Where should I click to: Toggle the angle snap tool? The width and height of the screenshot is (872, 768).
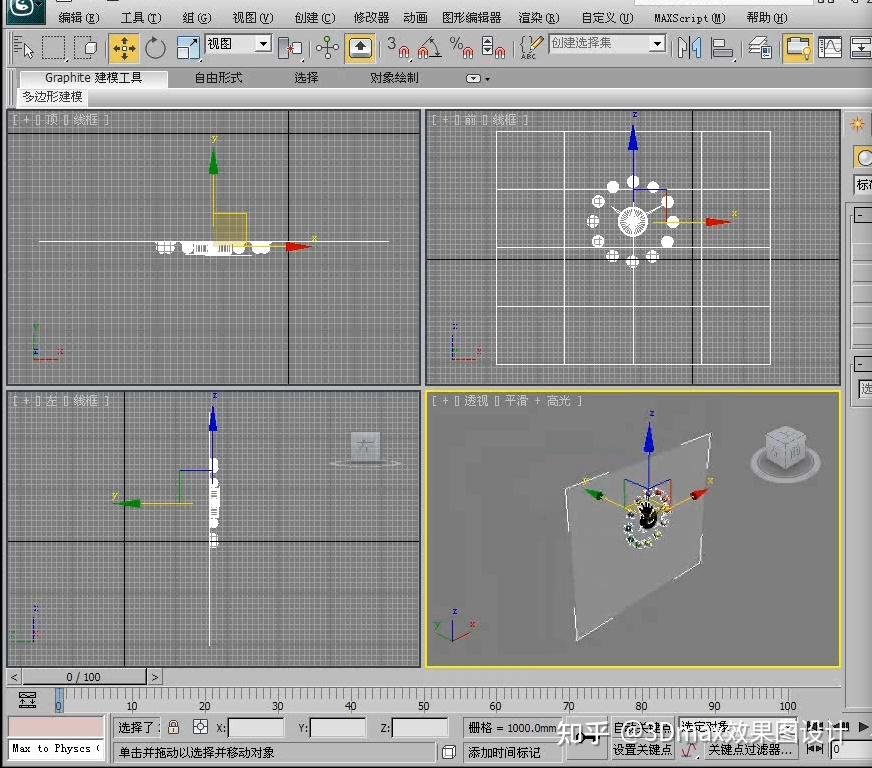pos(430,46)
